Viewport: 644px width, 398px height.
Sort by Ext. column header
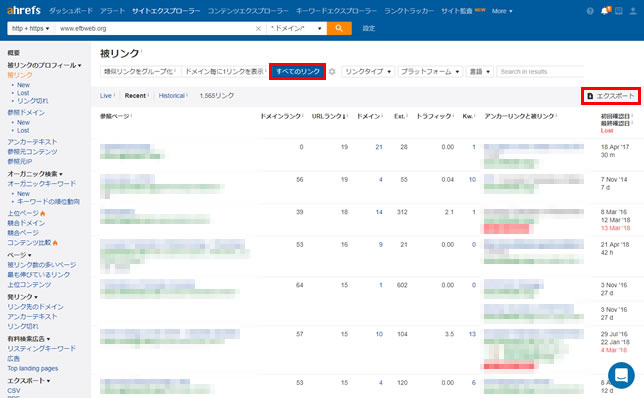(x=400, y=116)
